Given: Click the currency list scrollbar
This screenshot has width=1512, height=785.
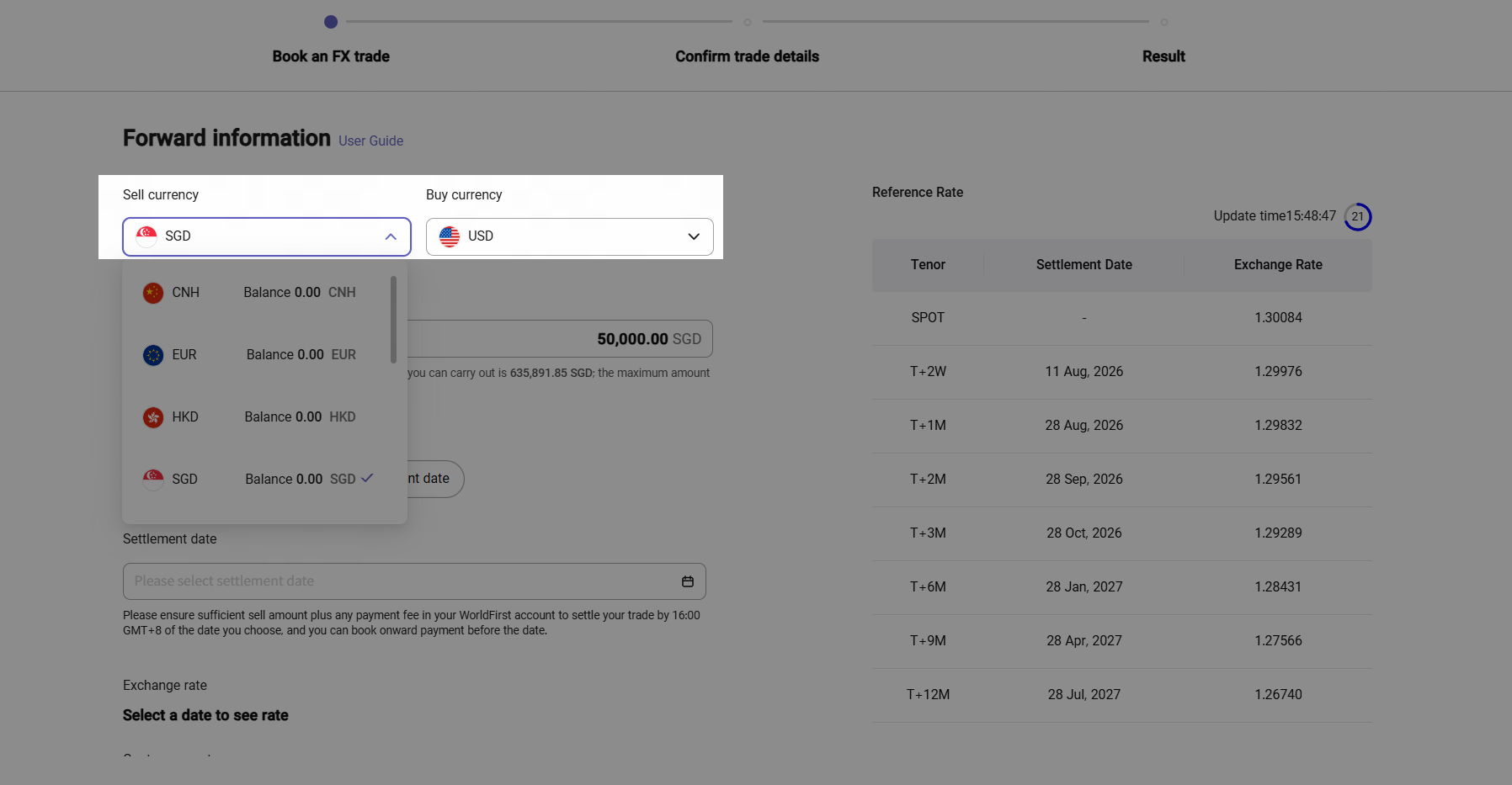Looking at the screenshot, I should point(393,320).
